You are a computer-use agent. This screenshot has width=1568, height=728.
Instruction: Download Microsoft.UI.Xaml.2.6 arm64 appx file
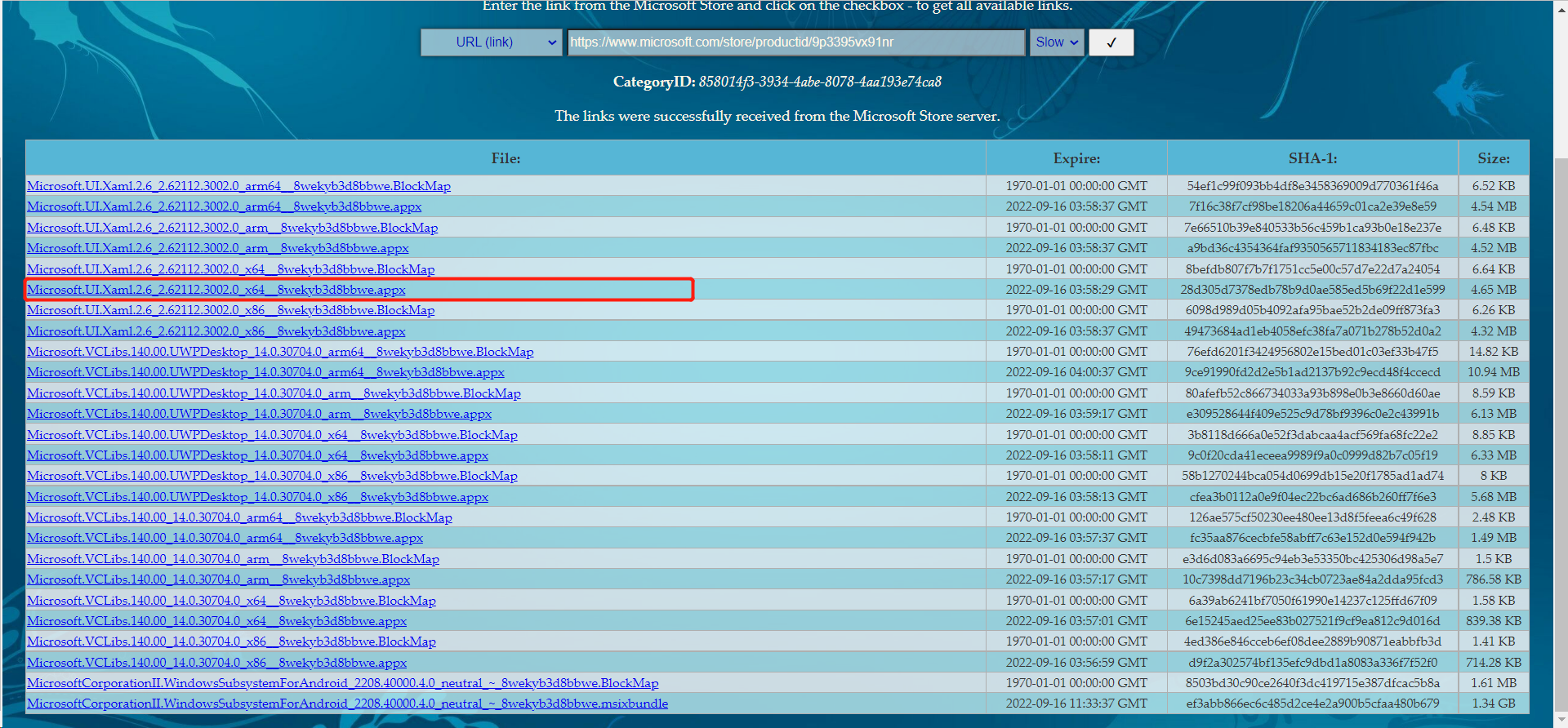224,206
